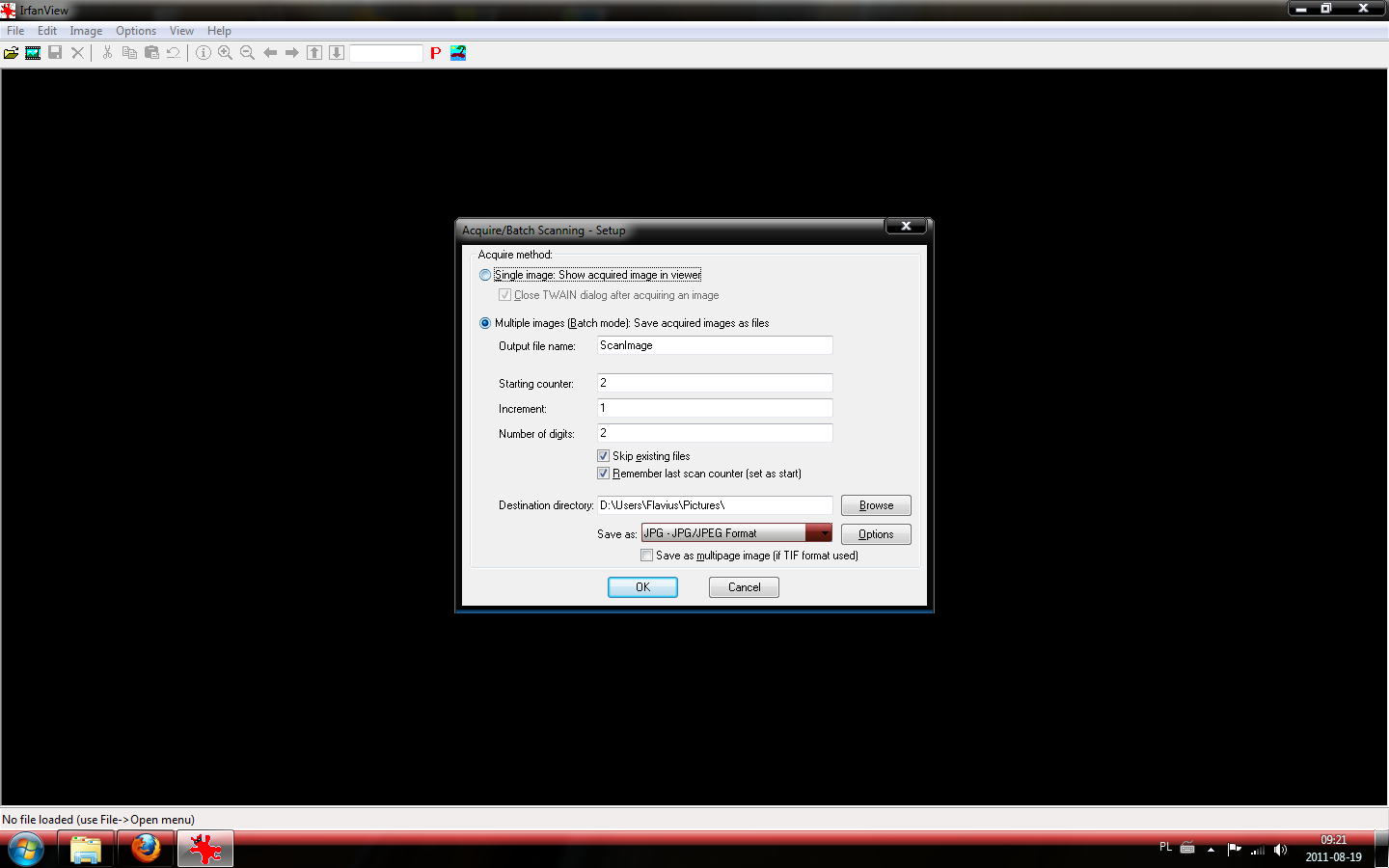1389x868 pixels.
Task: Click the Output file name field
Action: (x=715, y=345)
